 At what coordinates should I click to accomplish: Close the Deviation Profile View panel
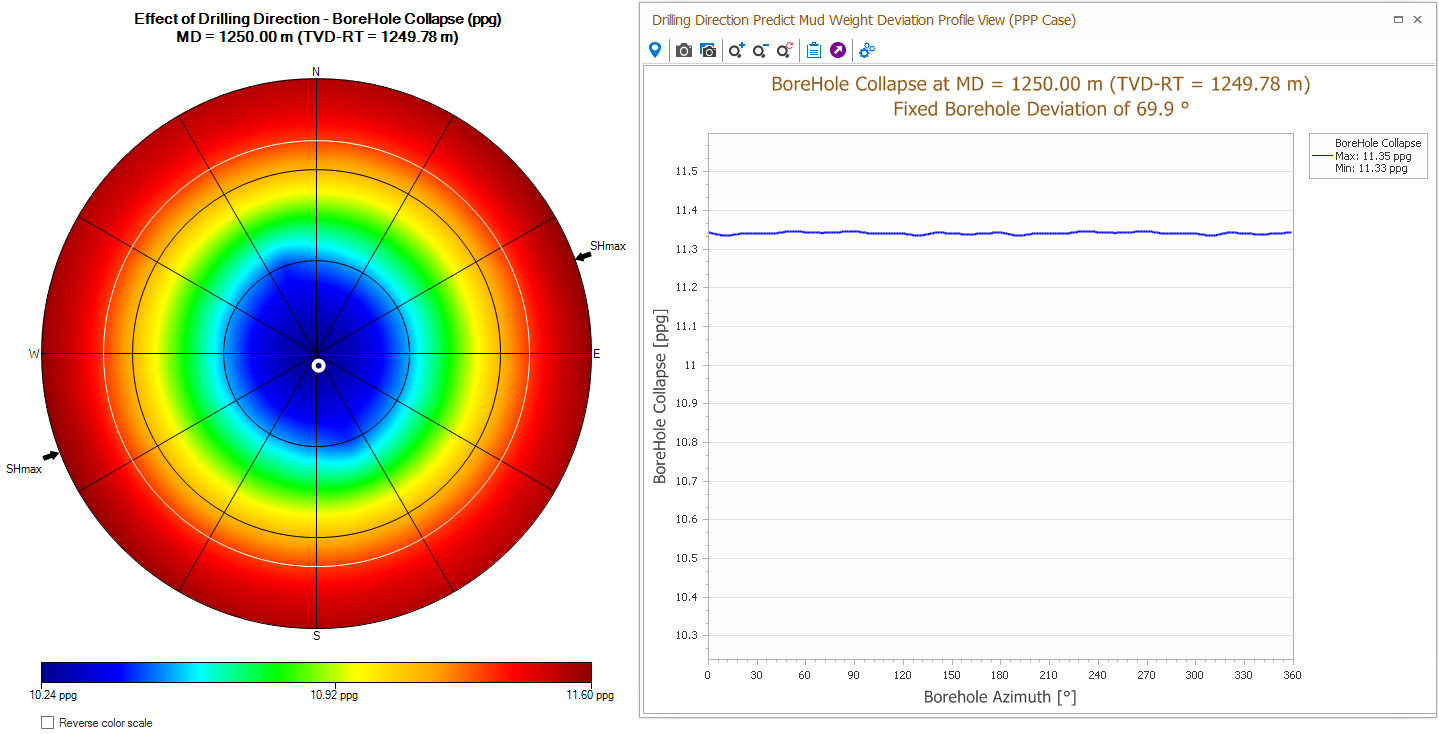click(1417, 19)
